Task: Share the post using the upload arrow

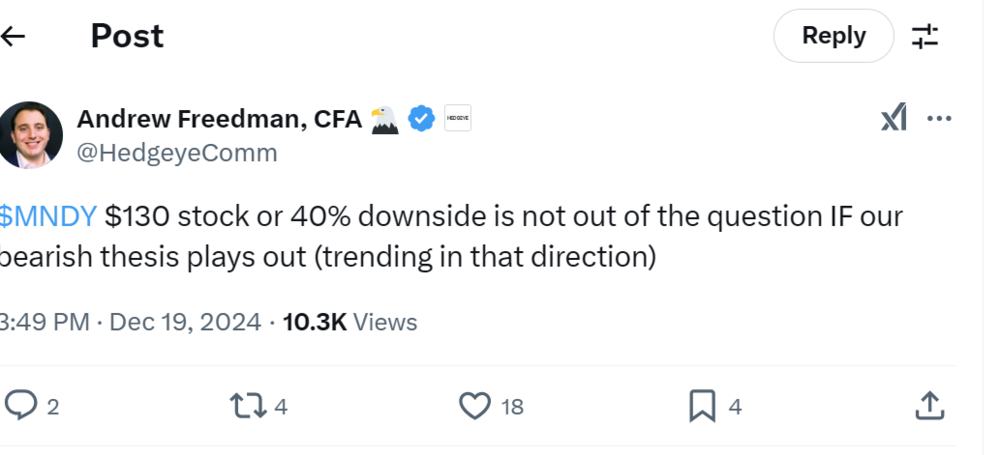Action: pyautogui.click(x=929, y=405)
